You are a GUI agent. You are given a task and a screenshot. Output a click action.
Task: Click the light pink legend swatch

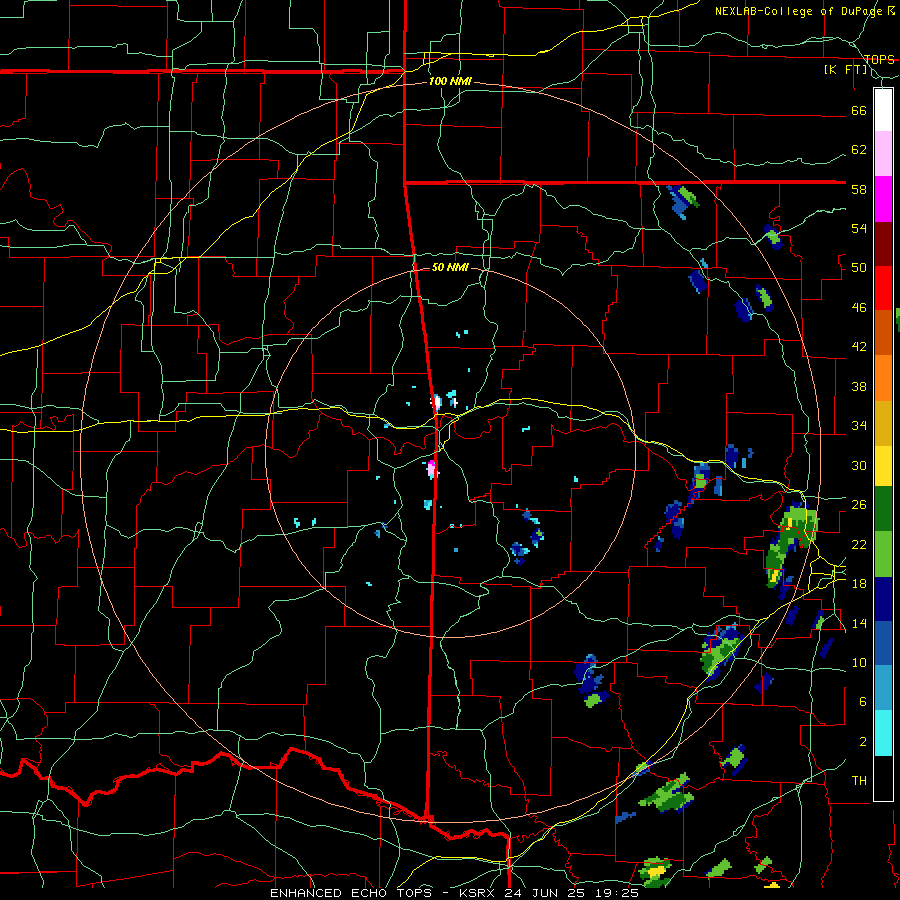pyautogui.click(x=883, y=153)
